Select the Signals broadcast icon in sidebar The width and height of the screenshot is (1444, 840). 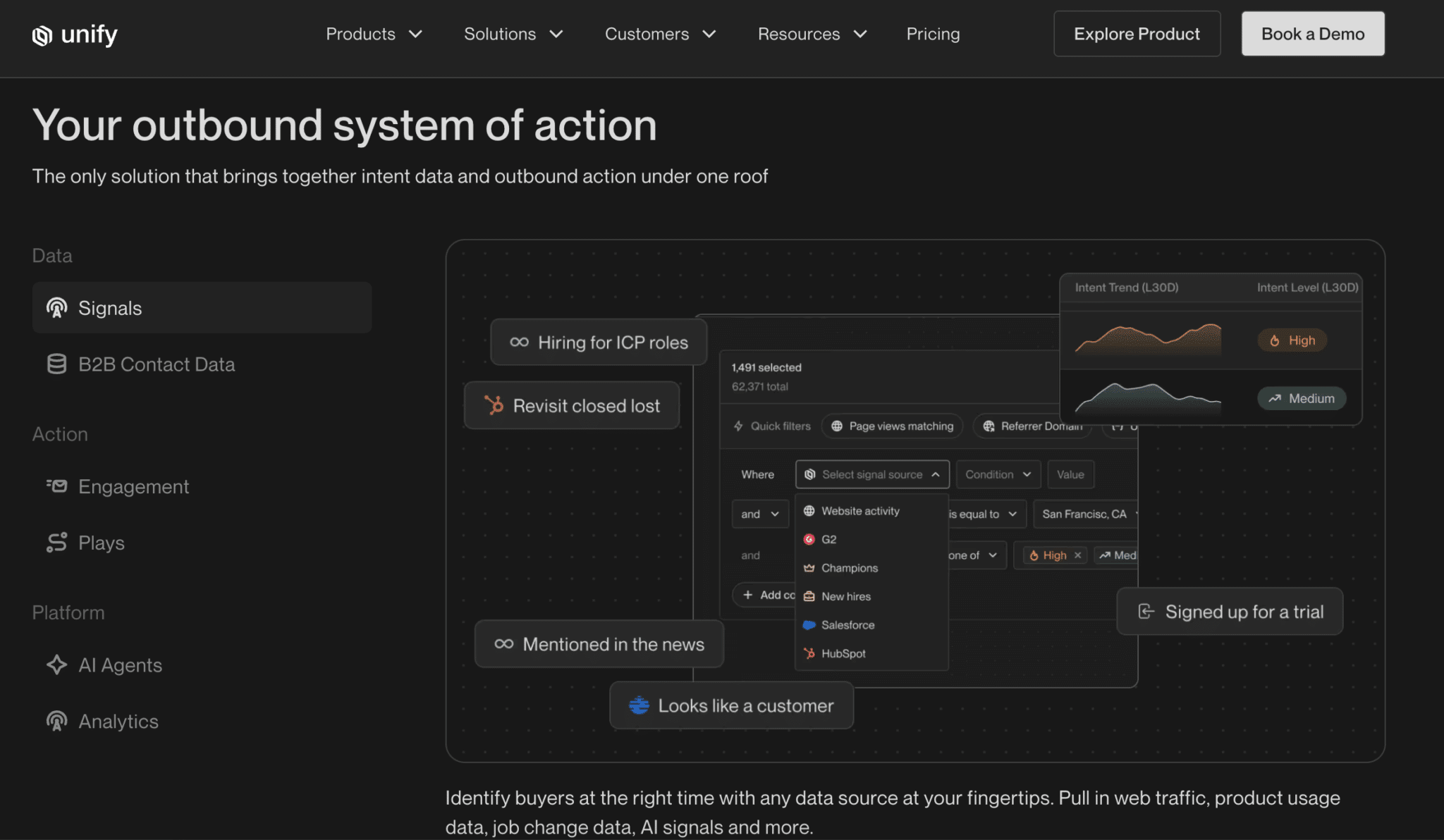[57, 308]
